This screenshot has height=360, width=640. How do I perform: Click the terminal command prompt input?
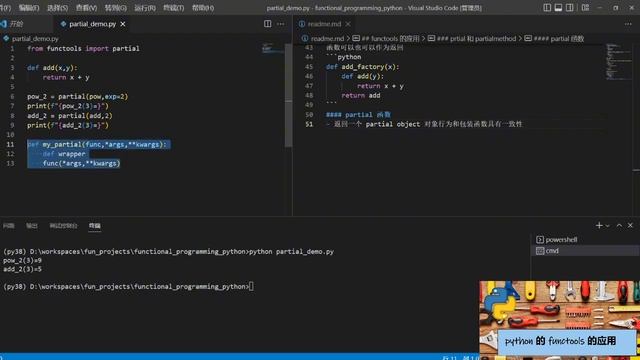[251, 287]
